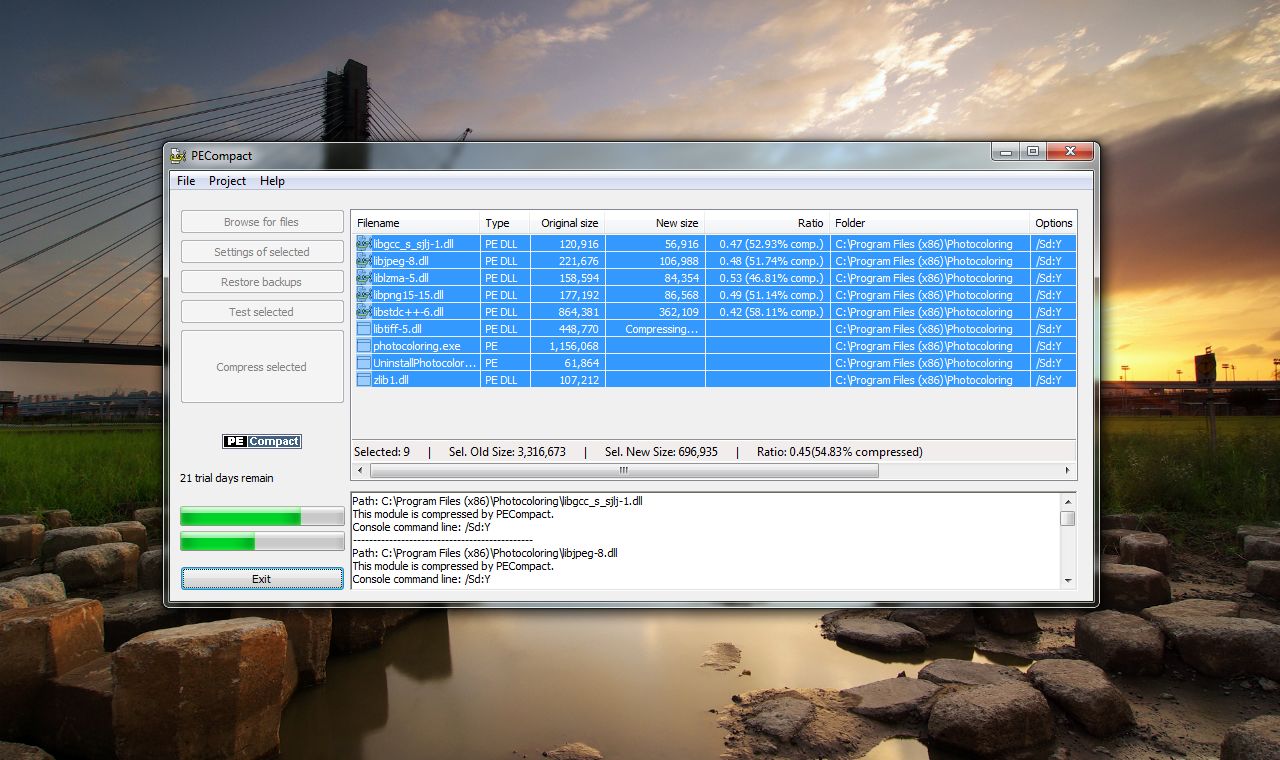Click file icon of libstdc++-6.dll row
1280x760 pixels.
[x=364, y=311]
